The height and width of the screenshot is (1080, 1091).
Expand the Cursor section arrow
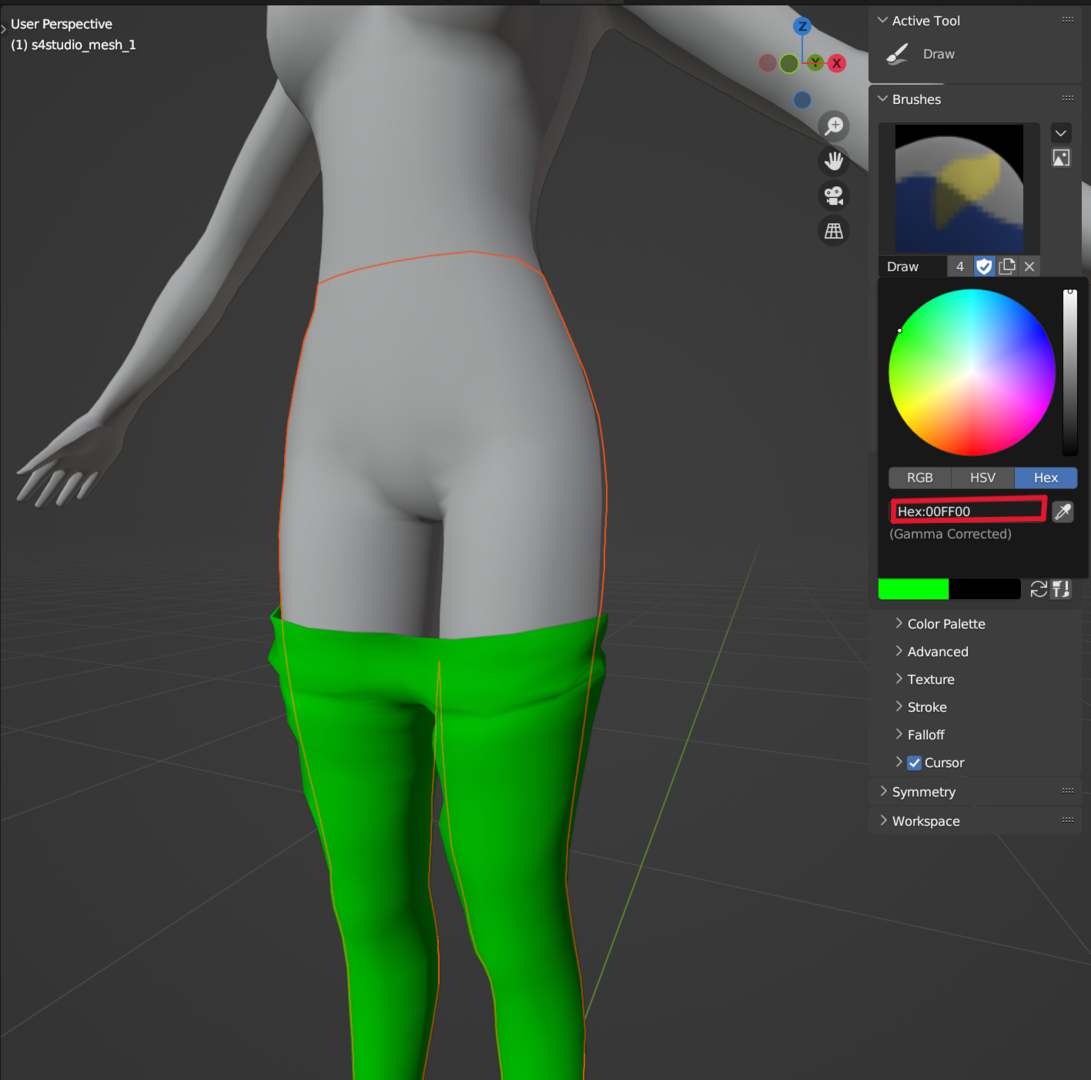click(899, 762)
